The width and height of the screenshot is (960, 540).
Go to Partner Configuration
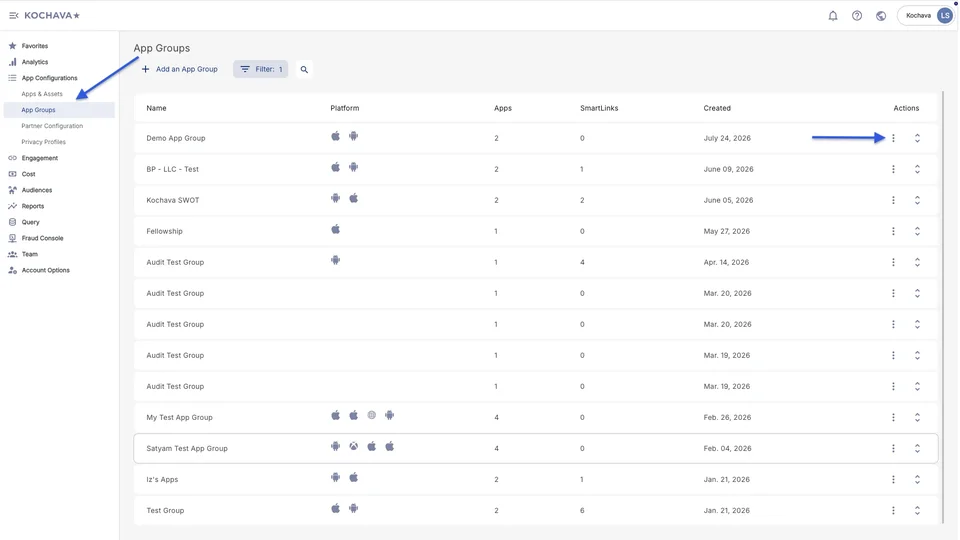click(52, 126)
